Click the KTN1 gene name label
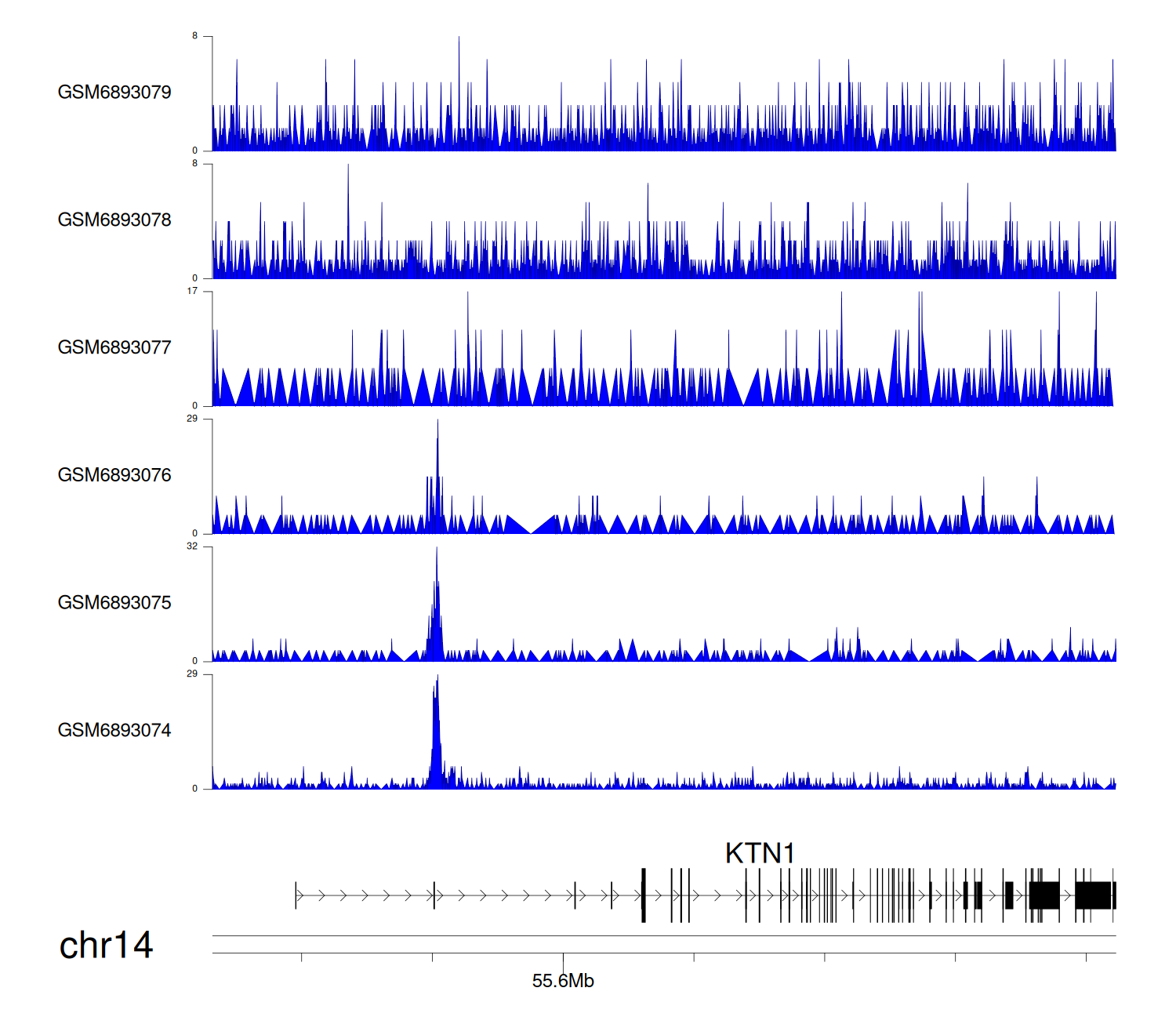This screenshot has height=1035, width=1176. click(760, 853)
